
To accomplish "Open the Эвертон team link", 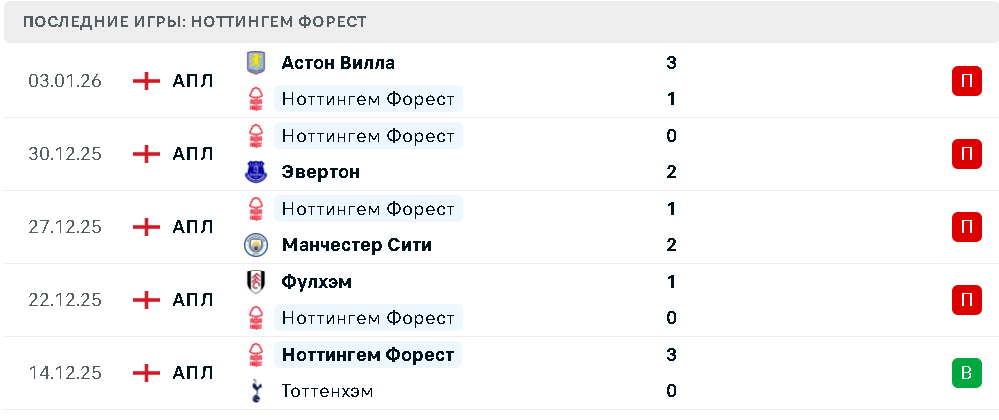I will (x=320, y=172).
